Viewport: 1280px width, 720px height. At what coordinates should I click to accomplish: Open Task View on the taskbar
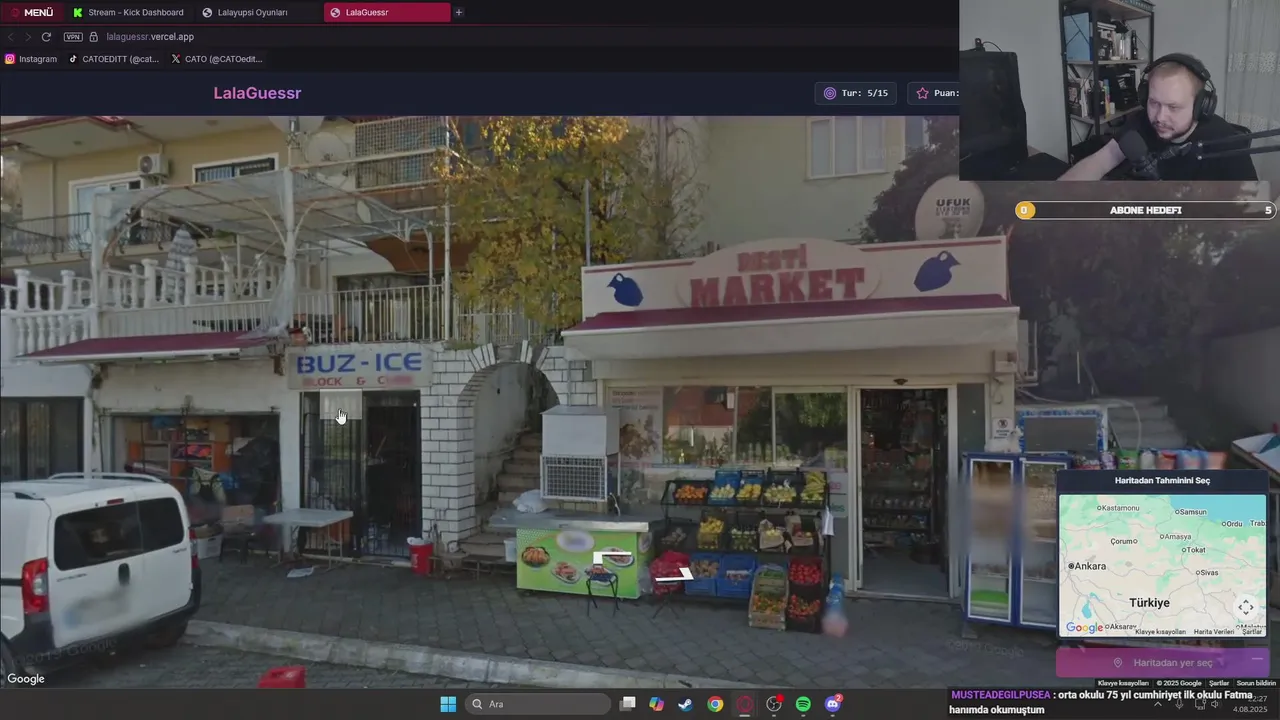point(628,704)
